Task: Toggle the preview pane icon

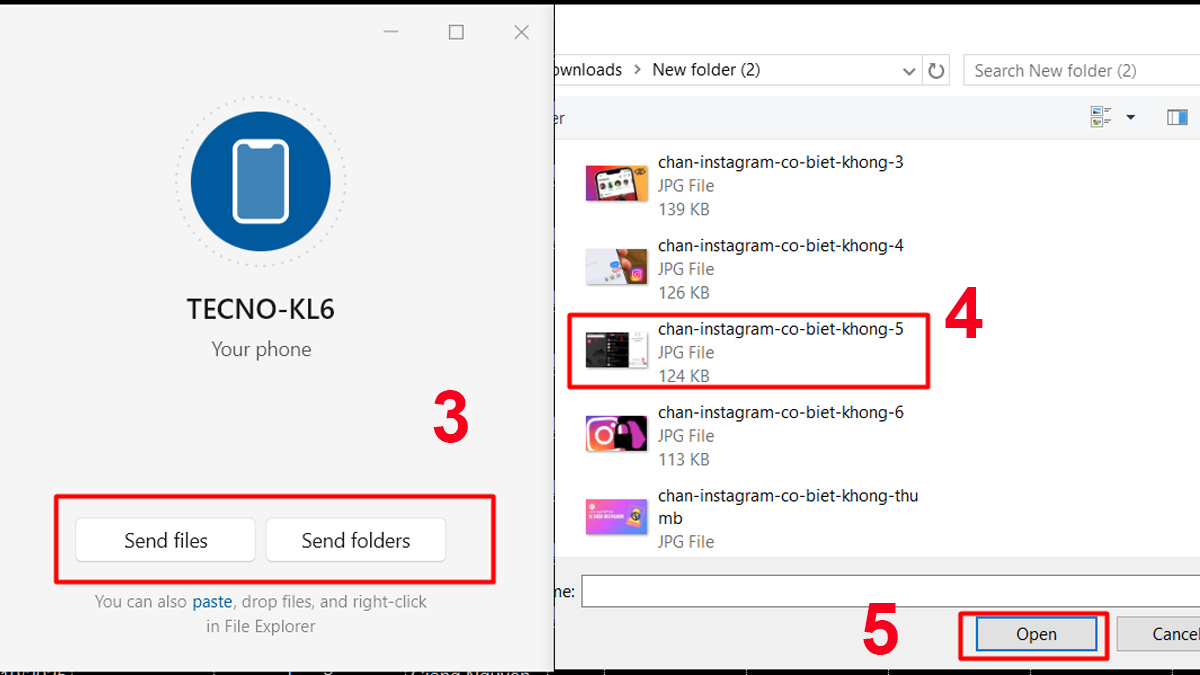Action: (1177, 117)
